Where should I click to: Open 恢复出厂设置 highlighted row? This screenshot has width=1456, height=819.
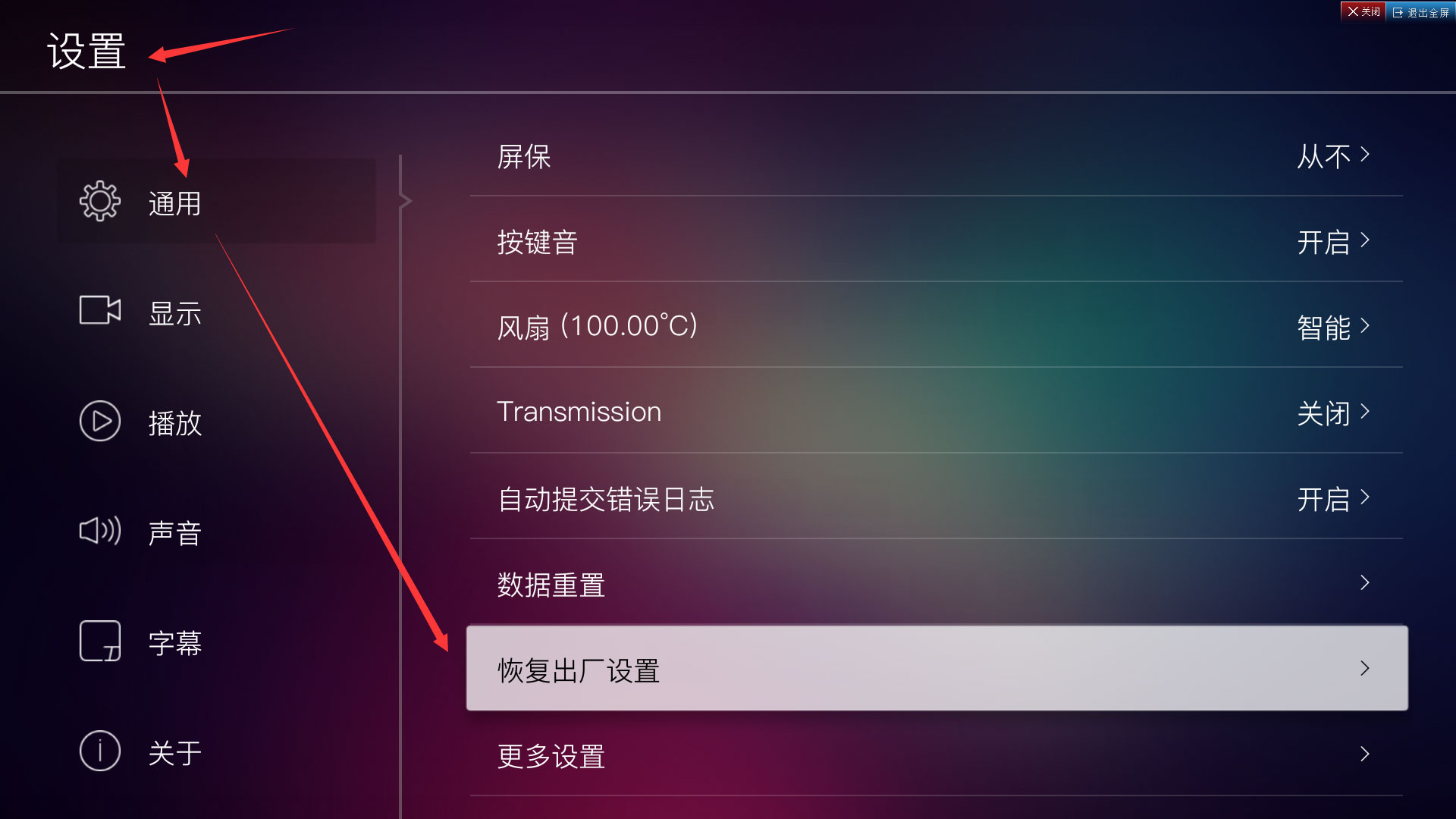click(x=937, y=668)
